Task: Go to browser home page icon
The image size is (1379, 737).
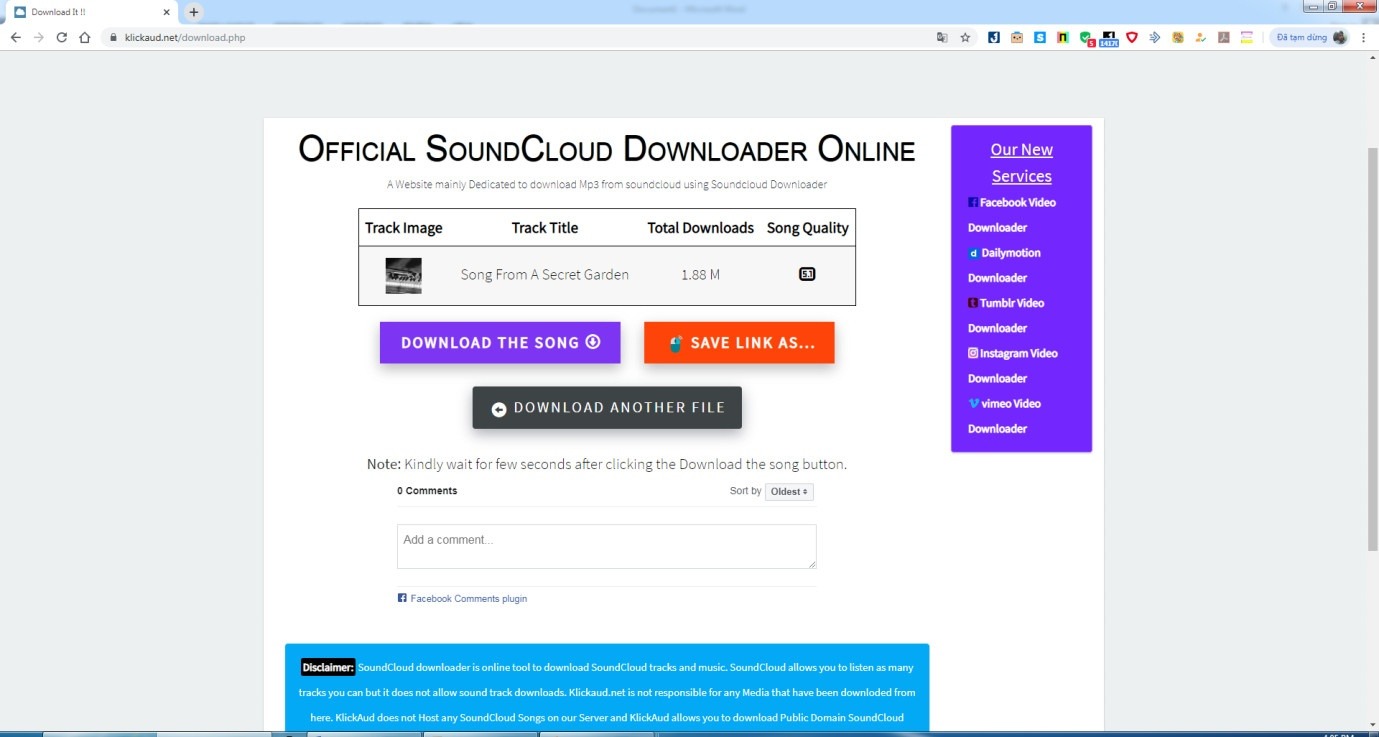Action: click(85, 37)
